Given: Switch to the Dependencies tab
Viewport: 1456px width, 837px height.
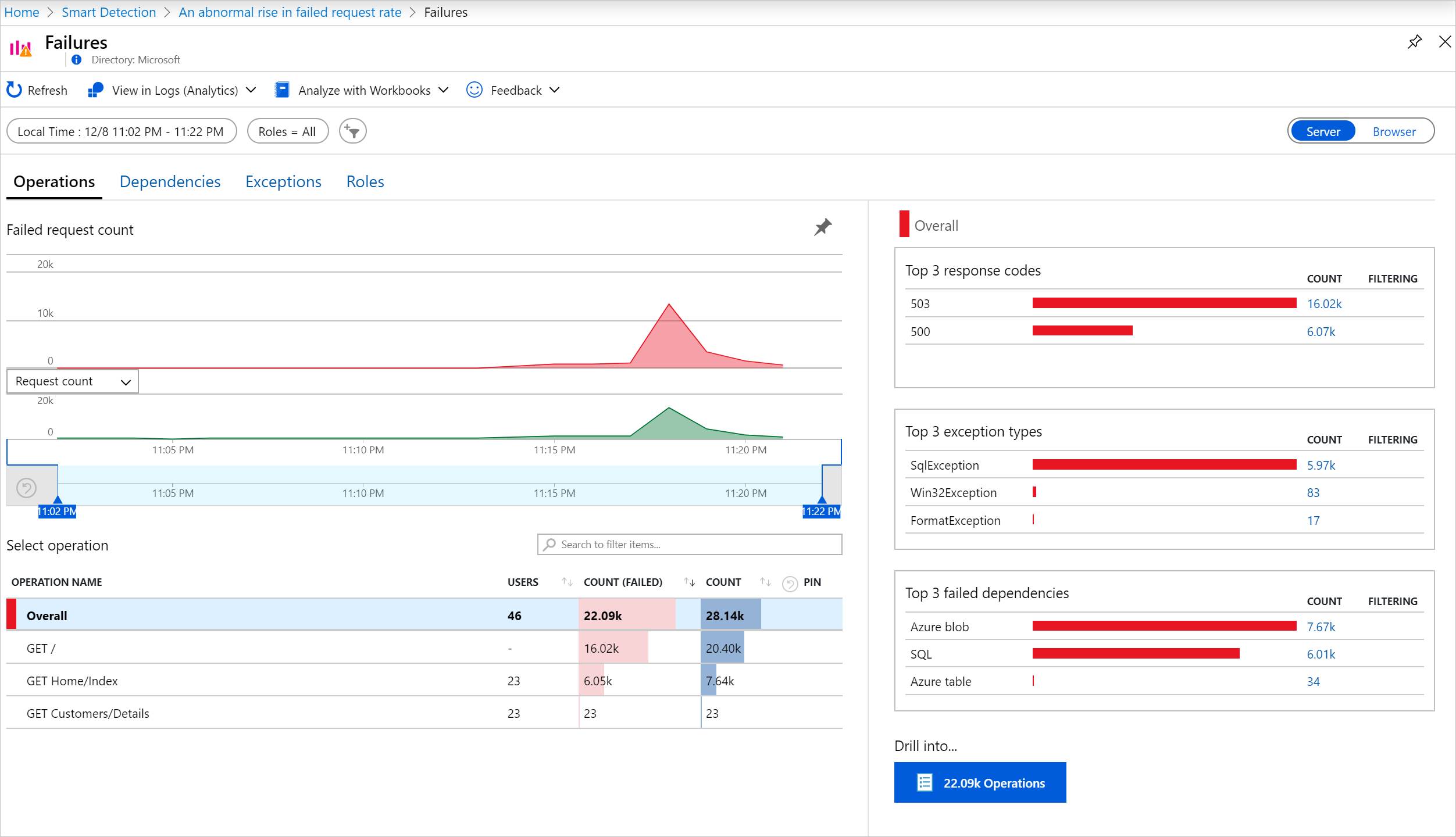Looking at the screenshot, I should click(170, 181).
